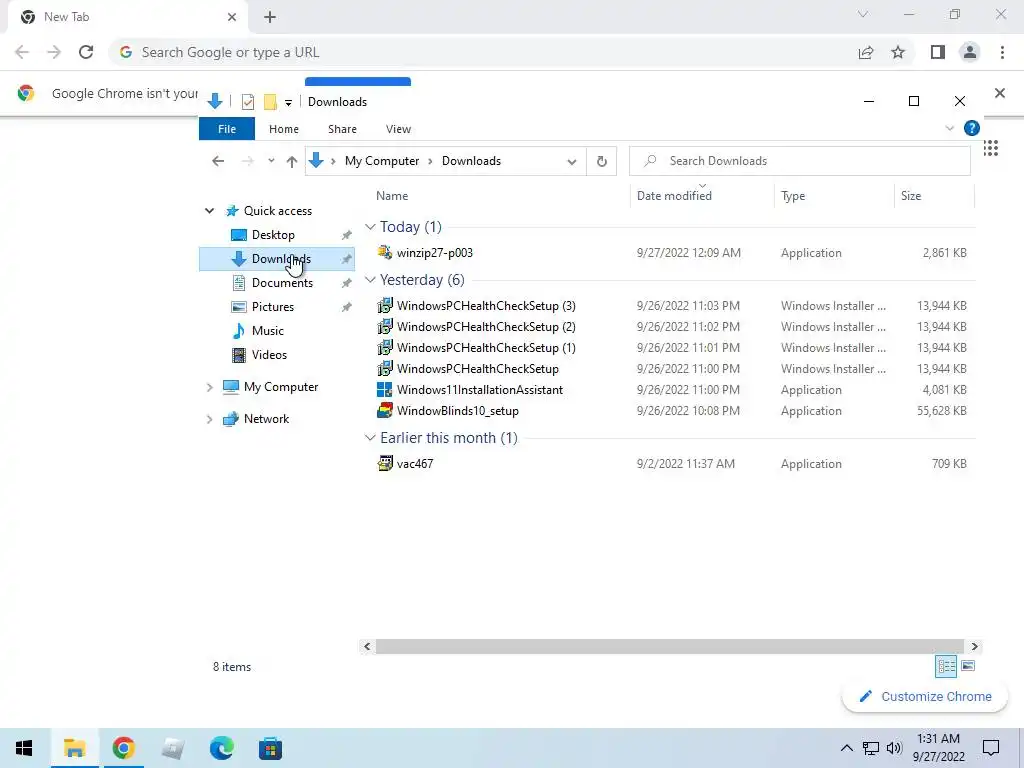Screen dimensions: 1024x768
Task: Expand the My Computer tree node
Action: tap(210, 387)
